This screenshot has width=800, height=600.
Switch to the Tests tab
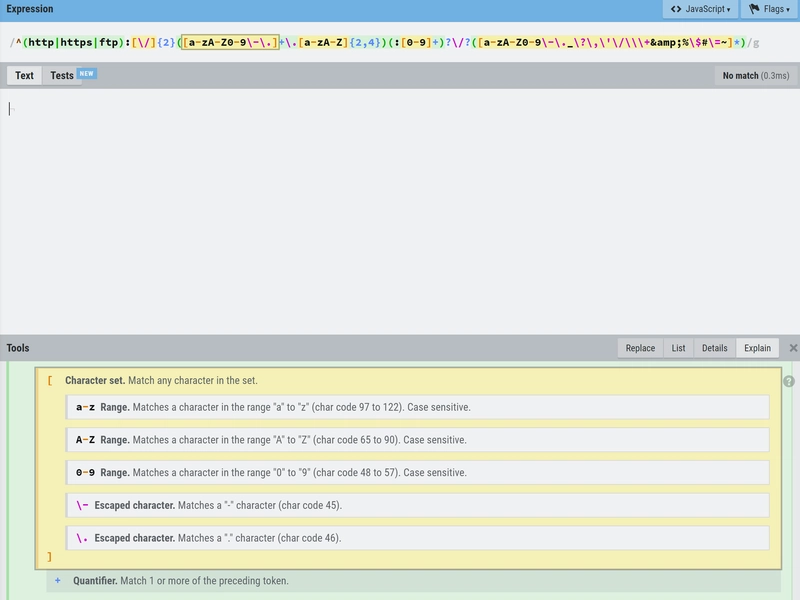click(x=62, y=75)
